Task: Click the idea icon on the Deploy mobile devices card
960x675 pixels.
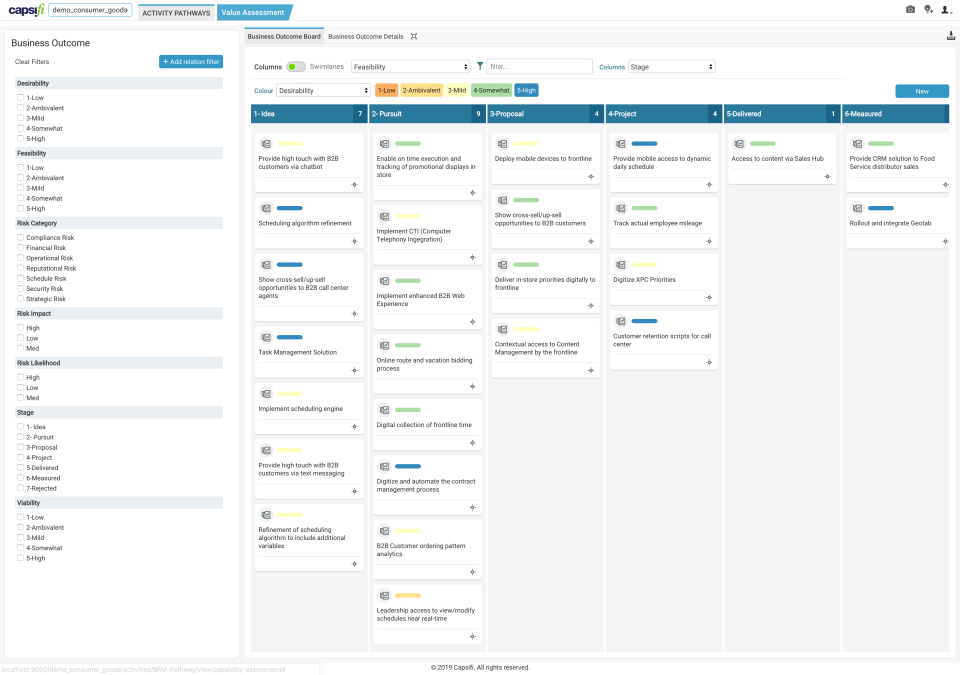Action: coord(501,143)
